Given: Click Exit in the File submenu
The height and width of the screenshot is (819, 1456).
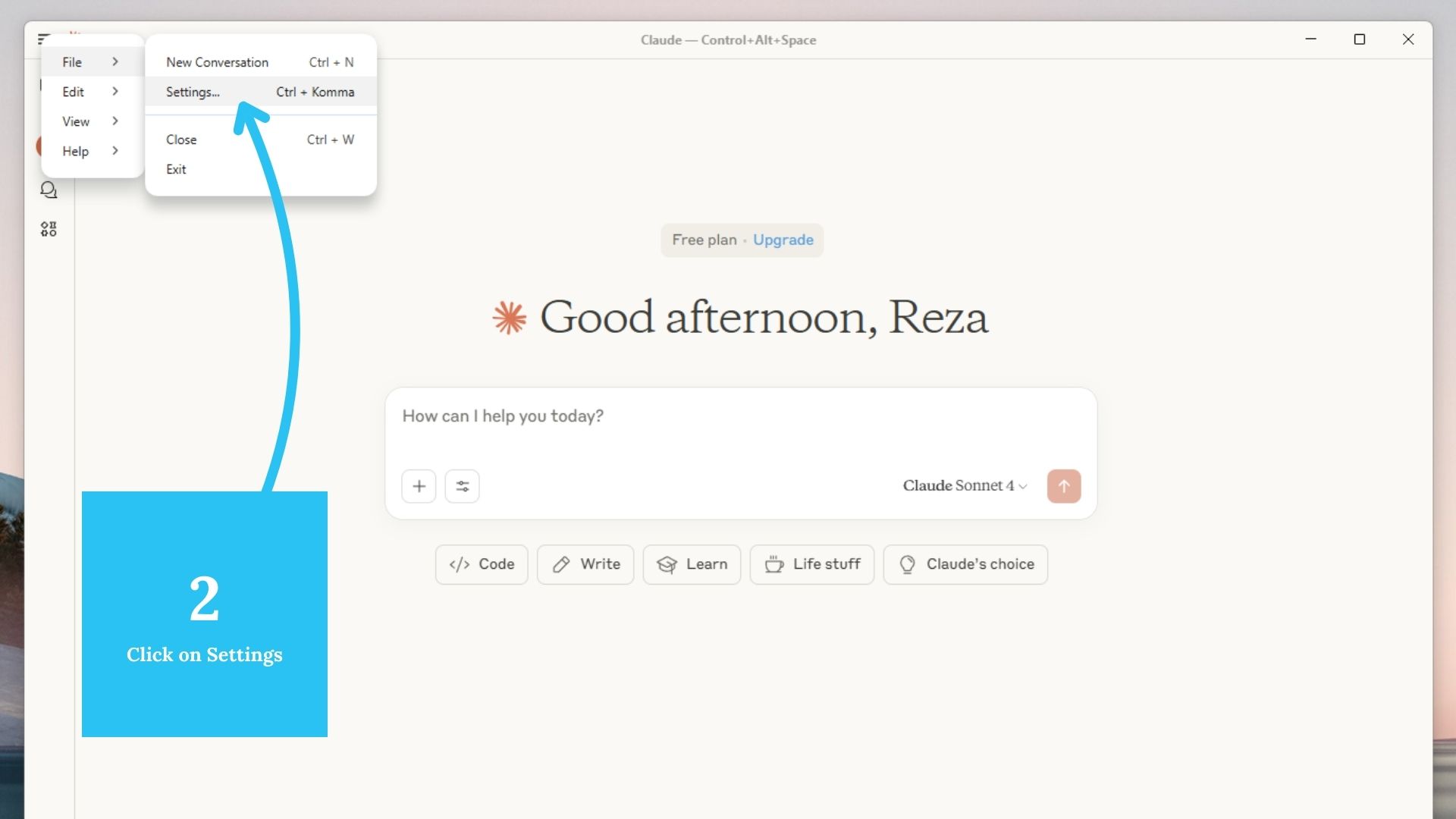Looking at the screenshot, I should [x=176, y=169].
